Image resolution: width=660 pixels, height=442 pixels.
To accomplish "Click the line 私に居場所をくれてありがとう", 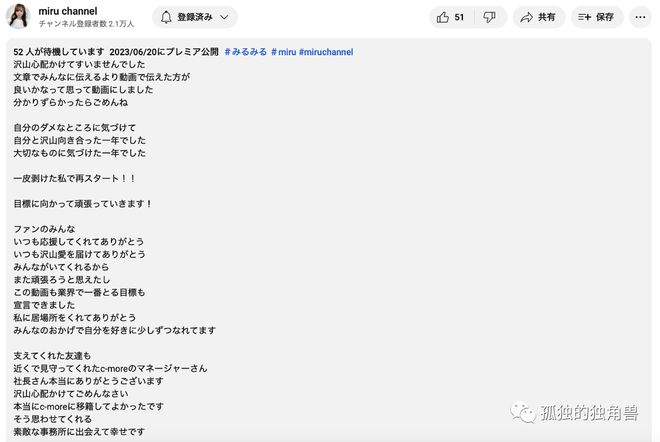I will click(x=75, y=317).
